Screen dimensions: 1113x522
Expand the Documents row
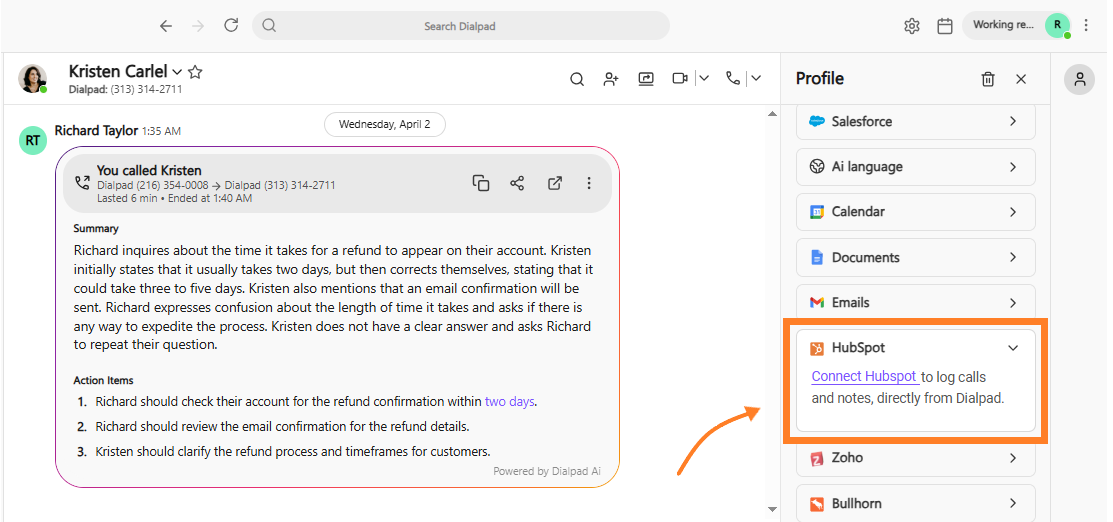[916, 257]
